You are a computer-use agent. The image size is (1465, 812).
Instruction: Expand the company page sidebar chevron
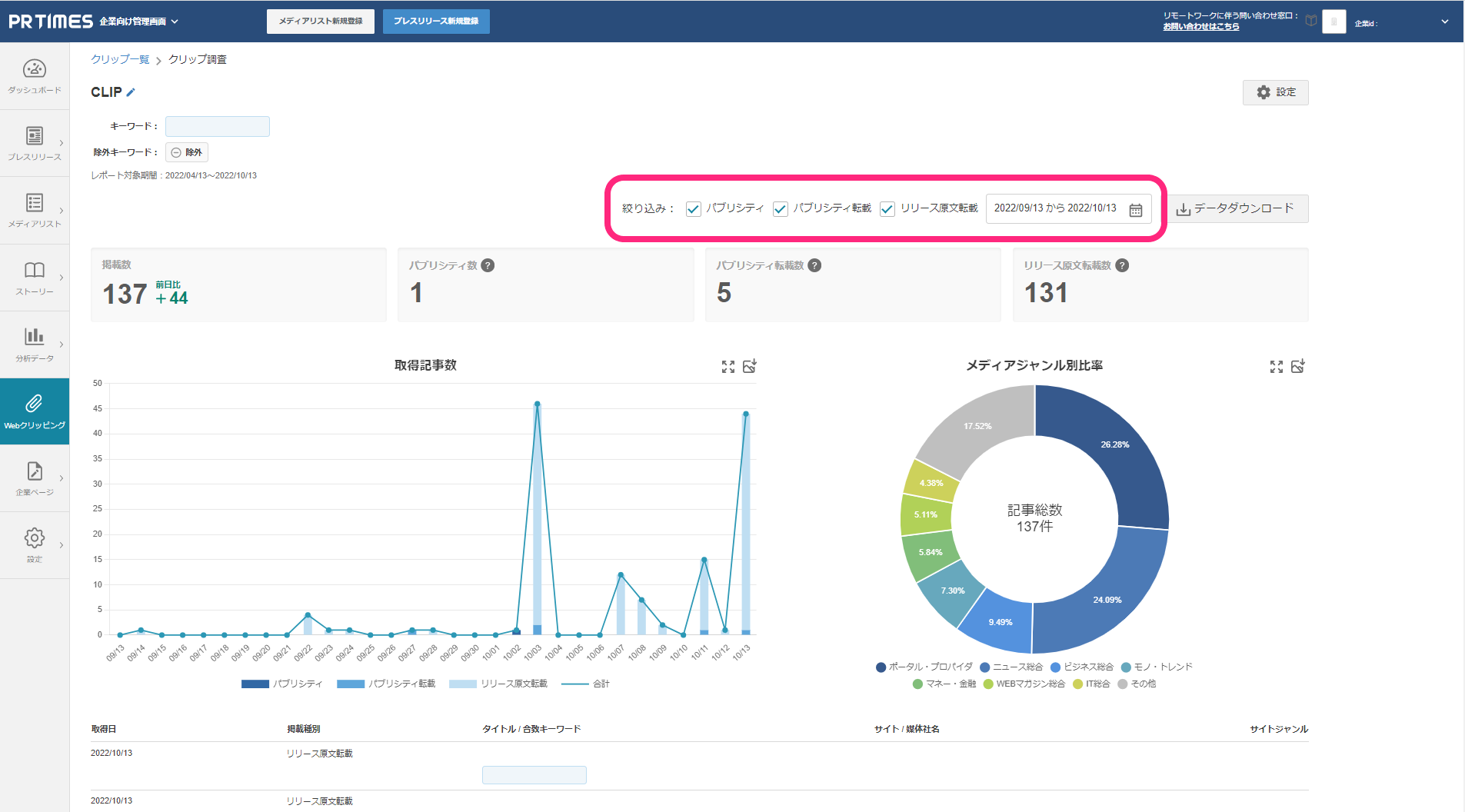pyautogui.click(x=62, y=478)
